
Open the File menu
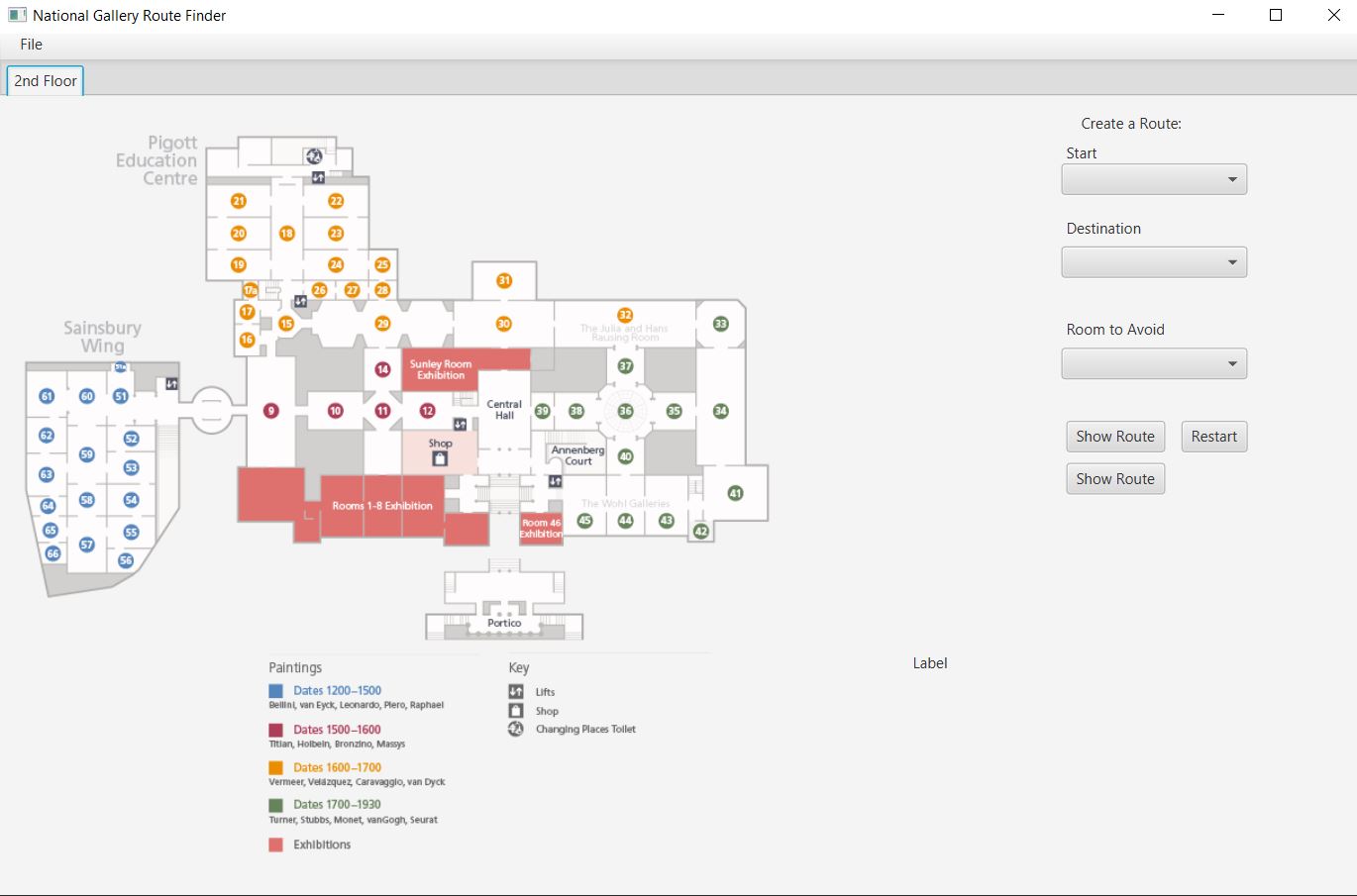coord(31,44)
